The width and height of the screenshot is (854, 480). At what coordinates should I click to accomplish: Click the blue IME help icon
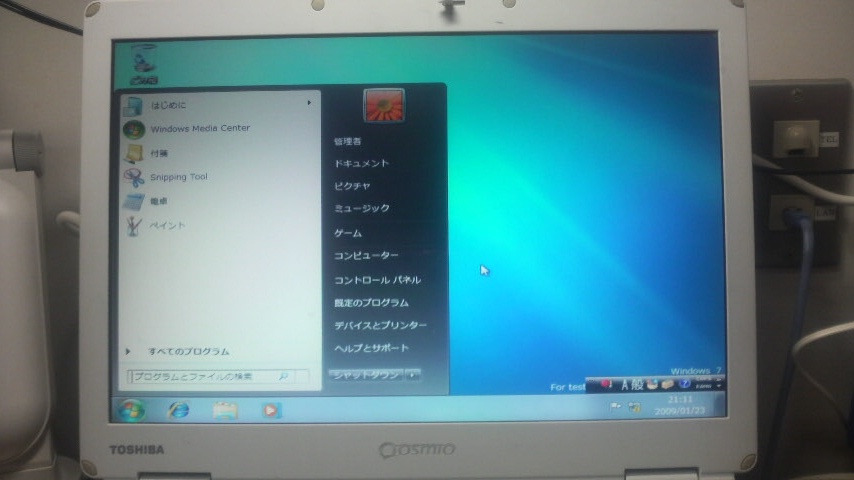685,384
